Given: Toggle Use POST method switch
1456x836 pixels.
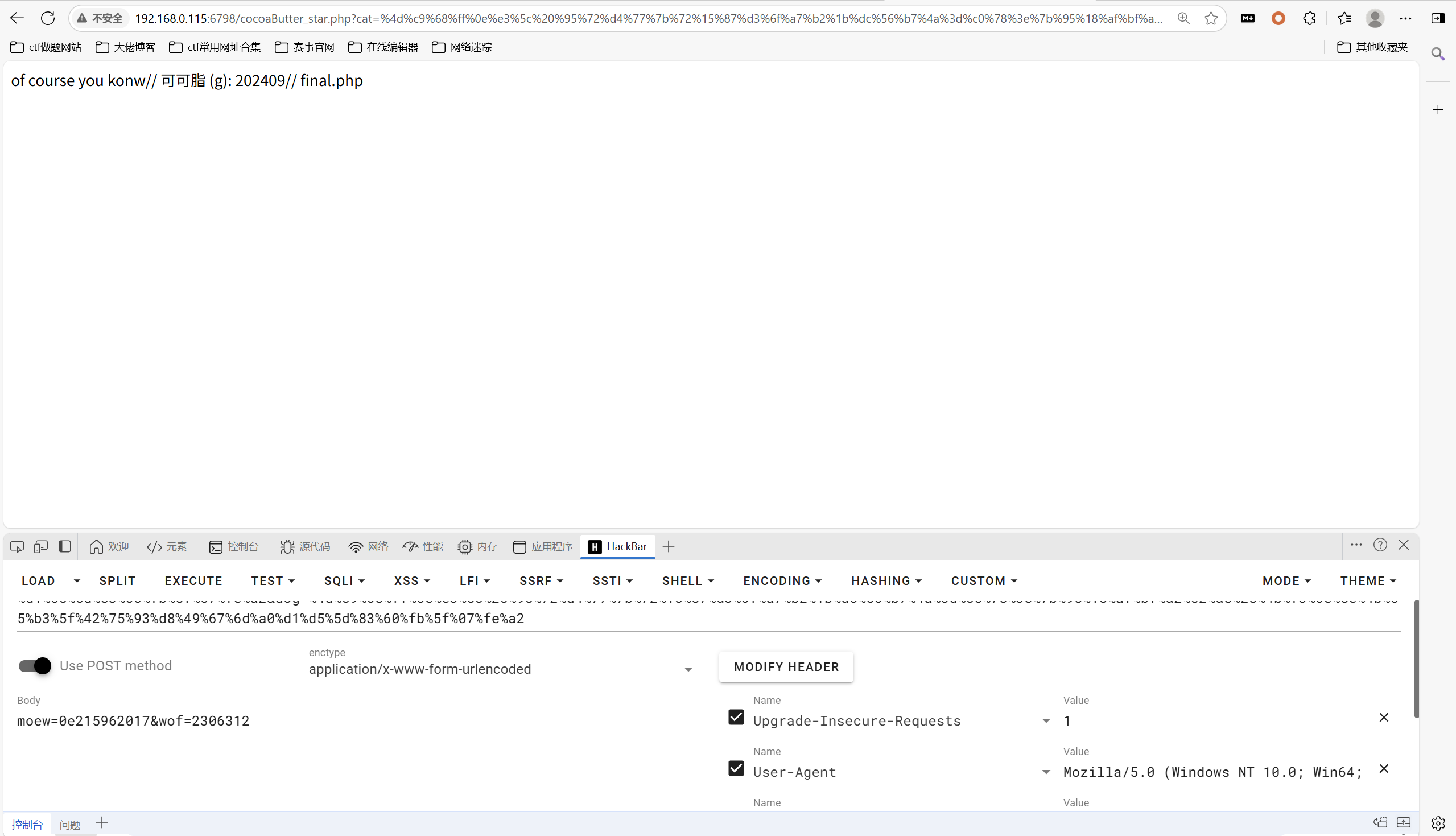Looking at the screenshot, I should [35, 666].
